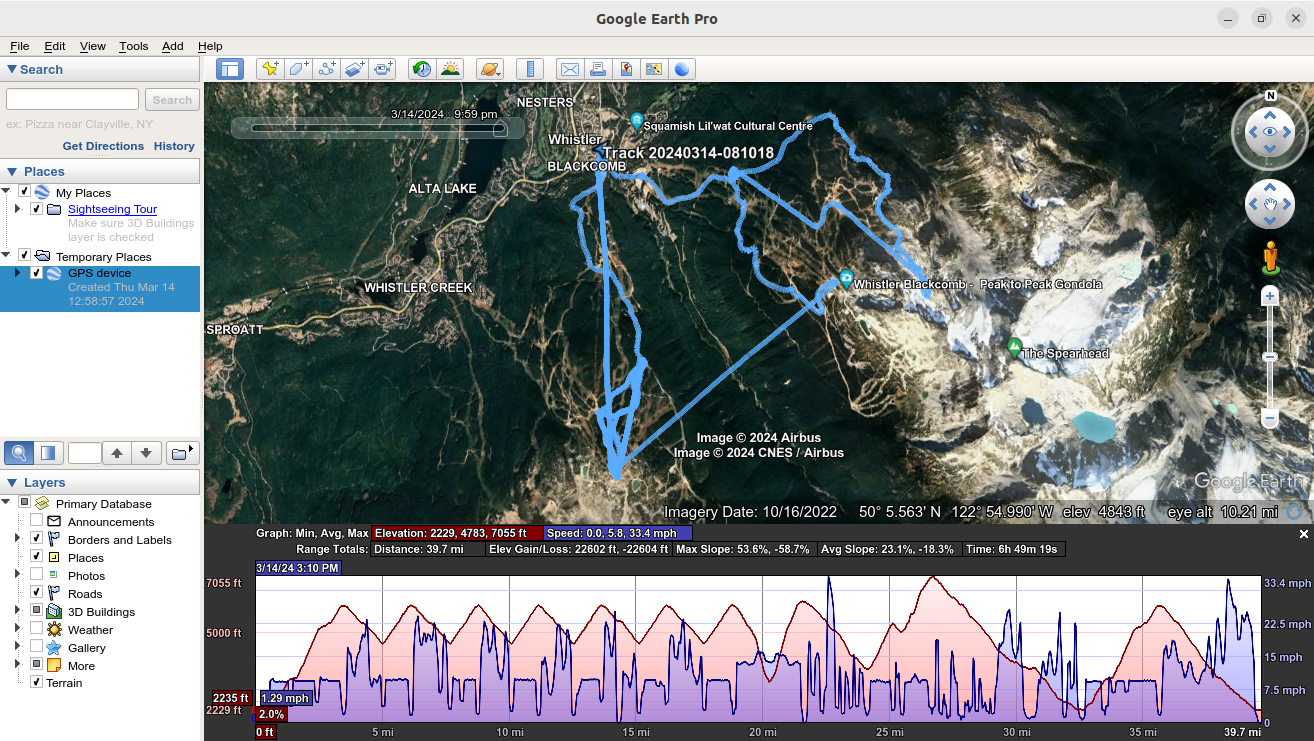Enable the Weather layer checkbox
Image resolution: width=1314 pixels, height=741 pixels.
(37, 629)
